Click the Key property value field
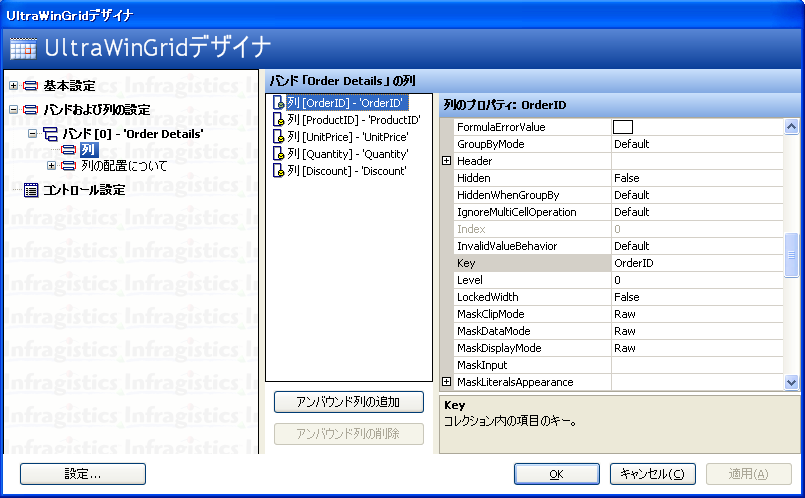 [x=696, y=263]
